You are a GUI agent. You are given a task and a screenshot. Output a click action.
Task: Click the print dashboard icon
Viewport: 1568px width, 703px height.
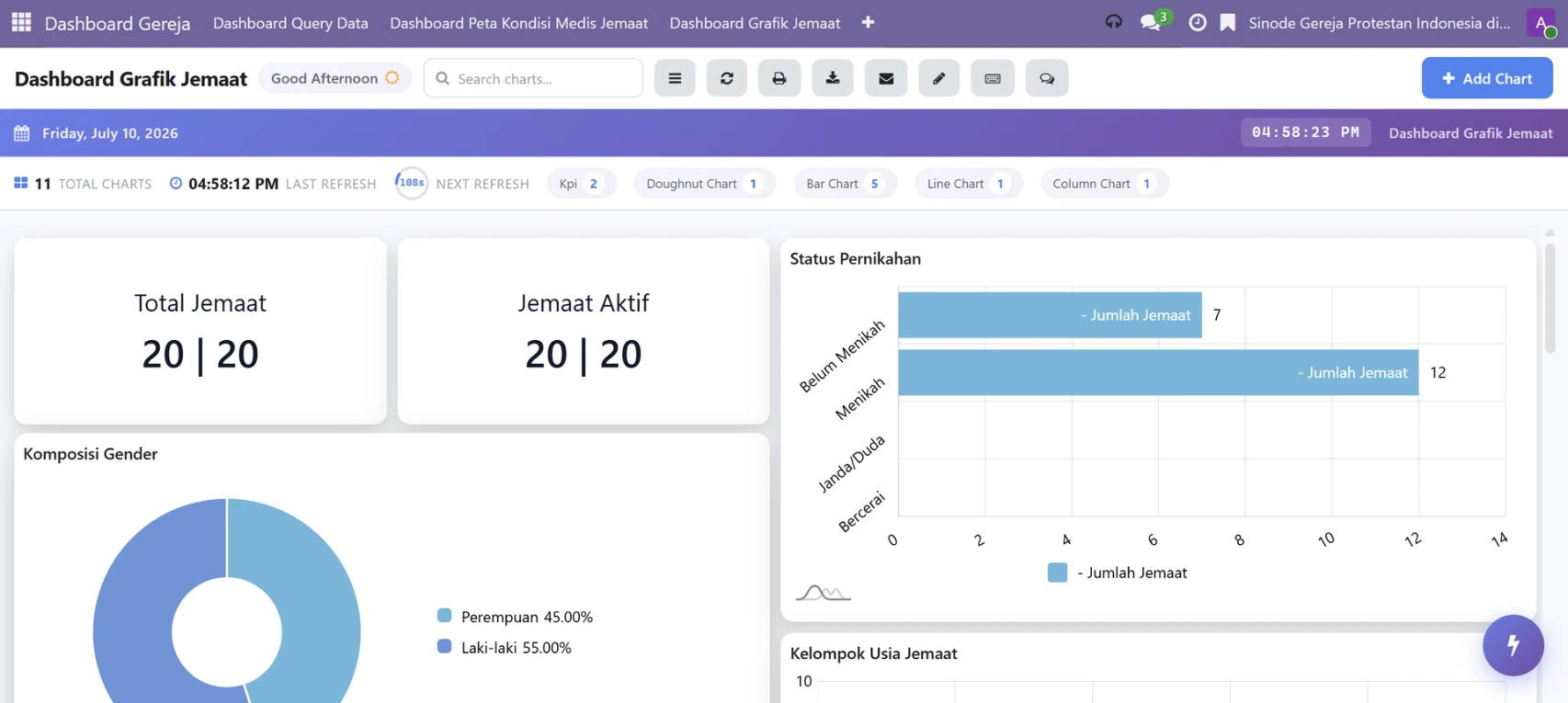pos(779,78)
